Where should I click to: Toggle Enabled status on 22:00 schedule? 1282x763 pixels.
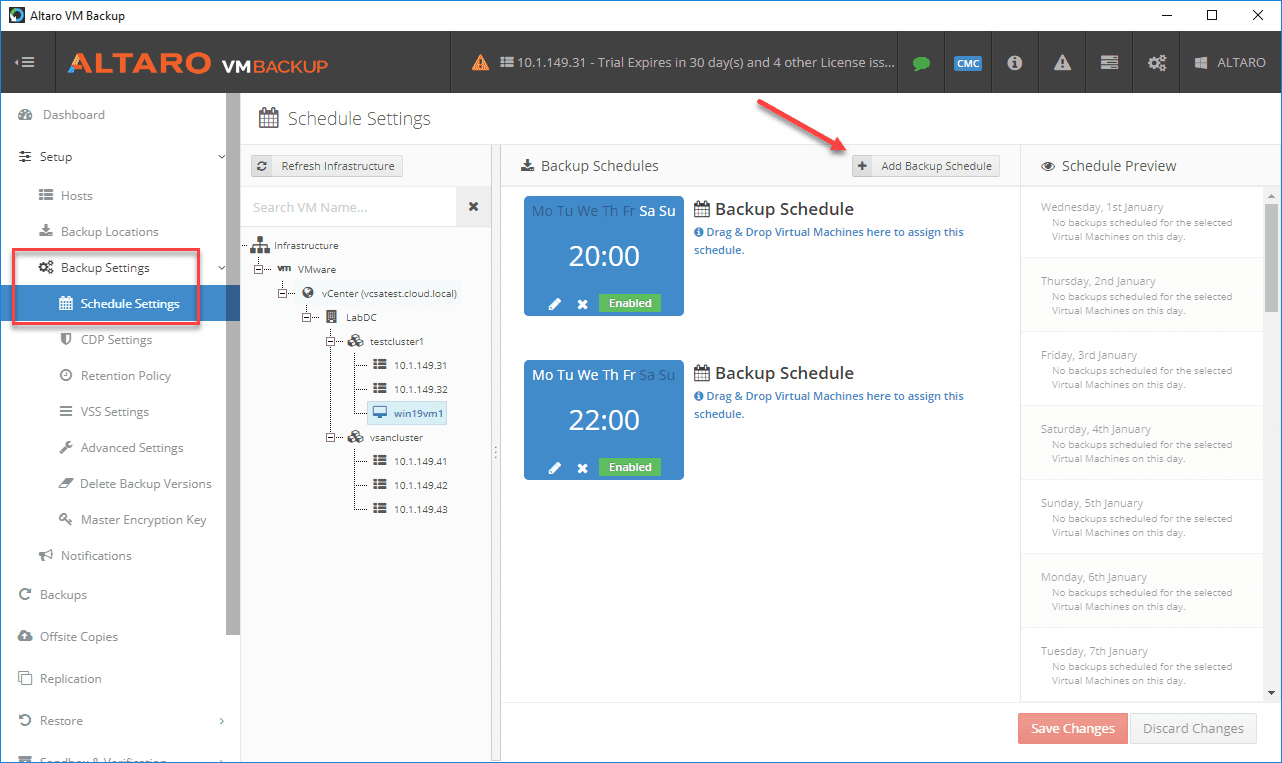[630, 467]
